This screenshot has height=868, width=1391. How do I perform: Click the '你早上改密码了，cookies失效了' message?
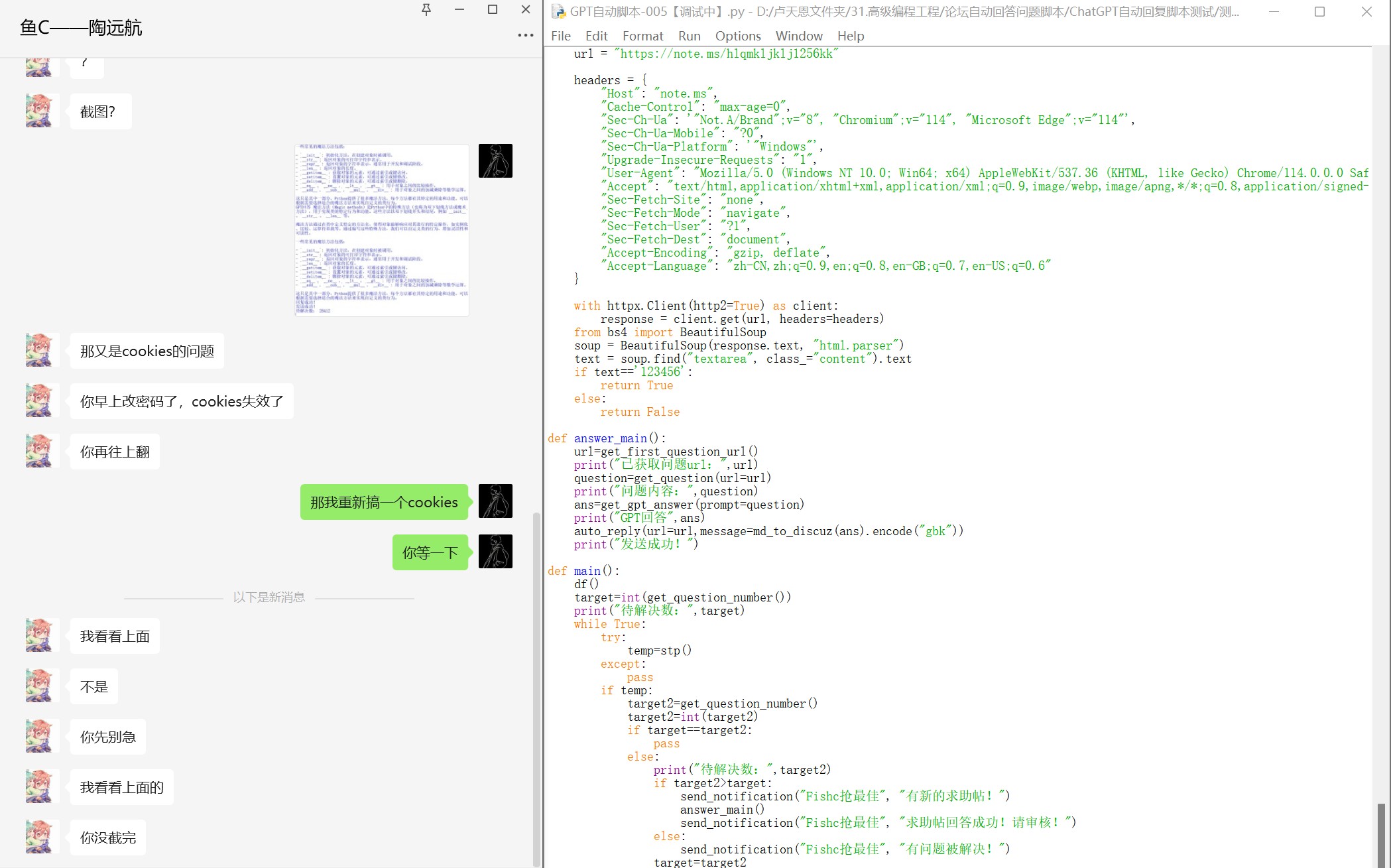tap(181, 401)
